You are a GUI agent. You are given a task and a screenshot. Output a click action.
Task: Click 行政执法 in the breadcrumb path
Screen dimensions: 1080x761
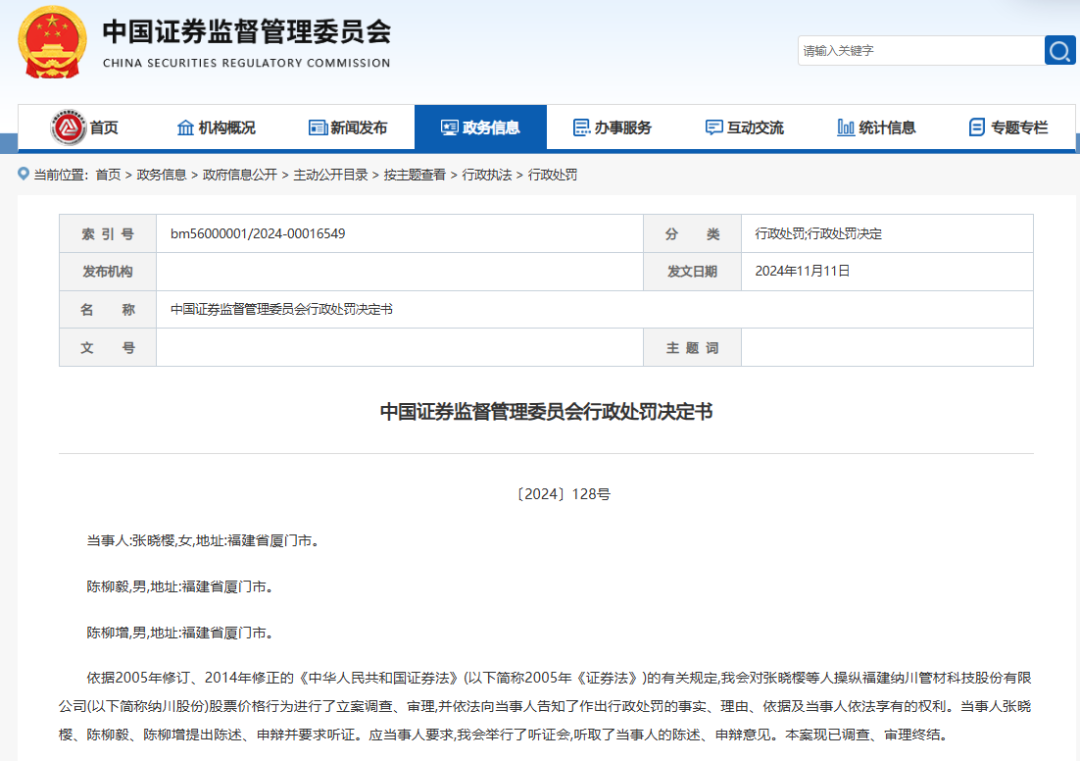tap(487, 175)
